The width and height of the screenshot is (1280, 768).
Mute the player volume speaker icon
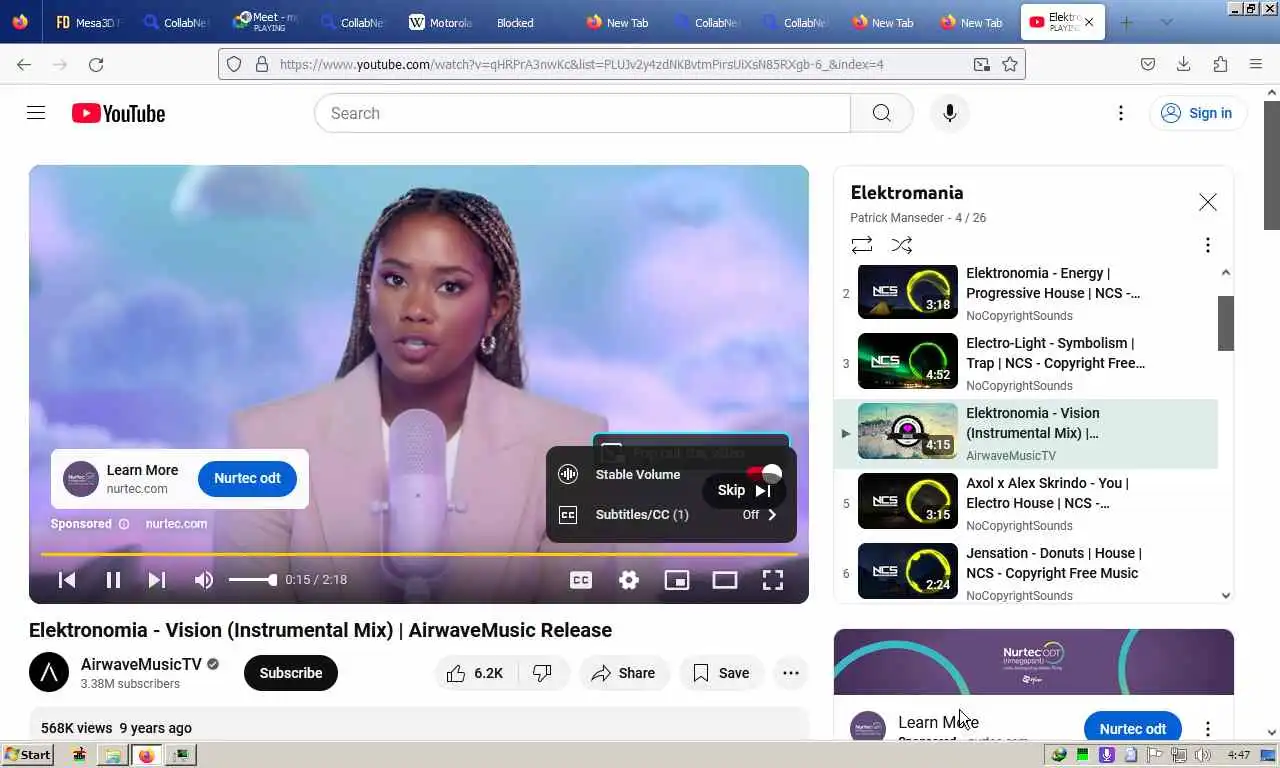tap(204, 580)
